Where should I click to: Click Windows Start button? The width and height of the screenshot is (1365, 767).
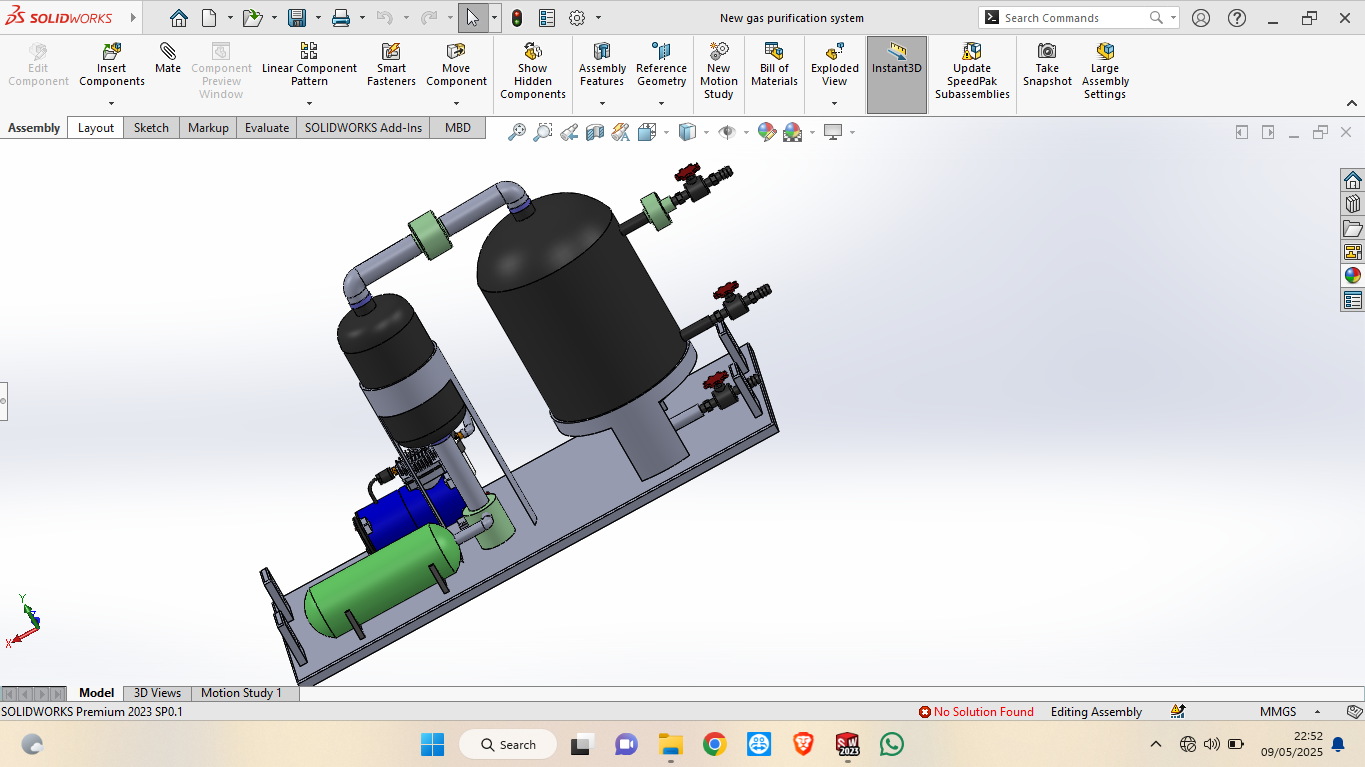[432, 745]
